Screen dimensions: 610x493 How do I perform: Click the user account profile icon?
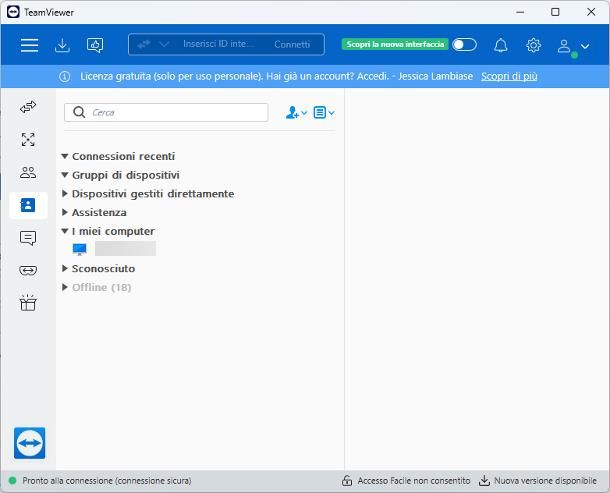564,46
